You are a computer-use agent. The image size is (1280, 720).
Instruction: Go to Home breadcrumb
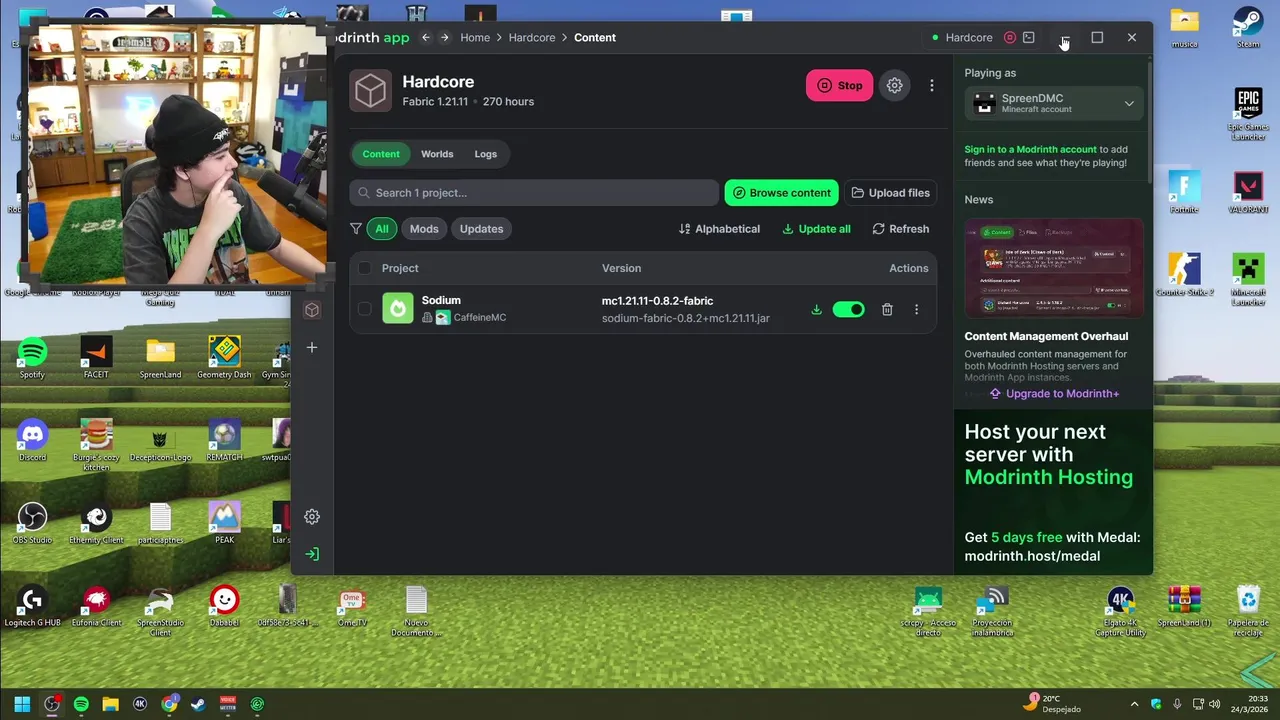(x=475, y=38)
